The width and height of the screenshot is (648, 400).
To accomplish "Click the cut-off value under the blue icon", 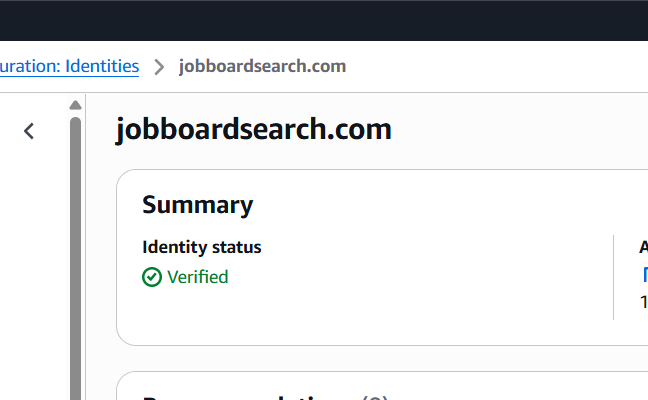I will tap(643, 301).
